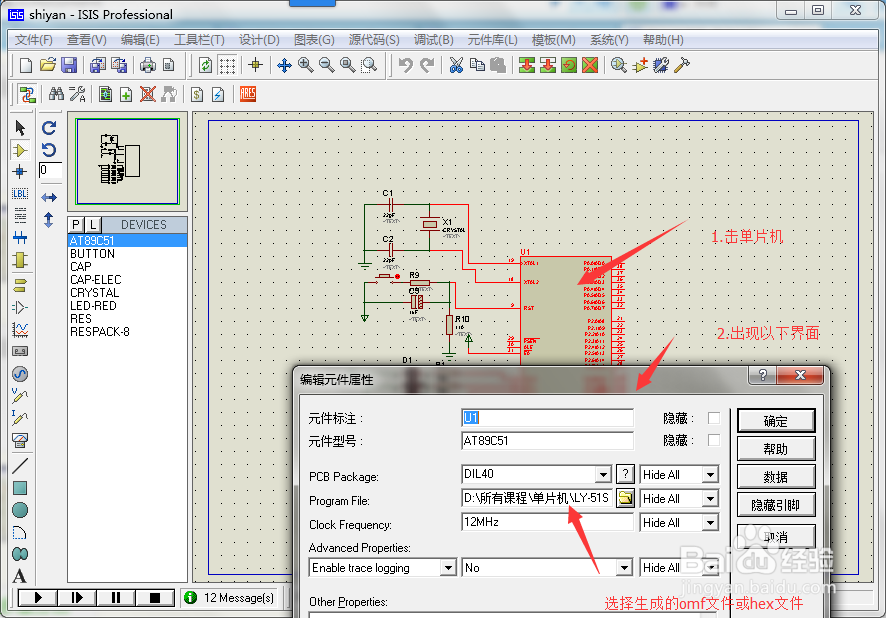Open 调试(B) menu
This screenshot has height=618, width=886.
tap(433, 40)
